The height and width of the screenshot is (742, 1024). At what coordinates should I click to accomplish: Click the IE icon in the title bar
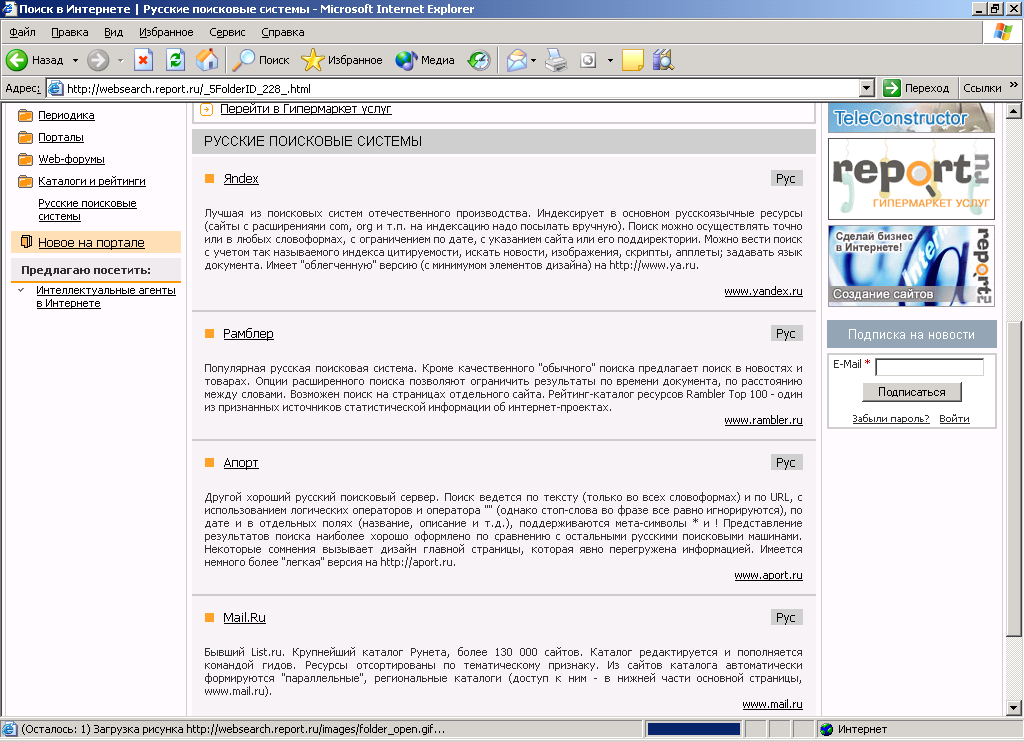[8, 8]
